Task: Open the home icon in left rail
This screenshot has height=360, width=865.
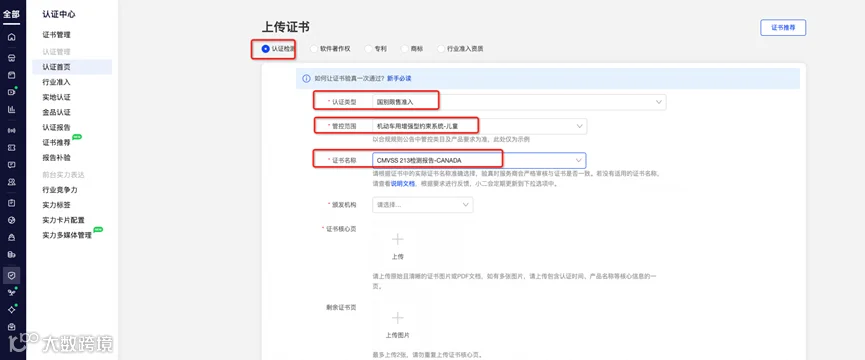Action: (12, 37)
